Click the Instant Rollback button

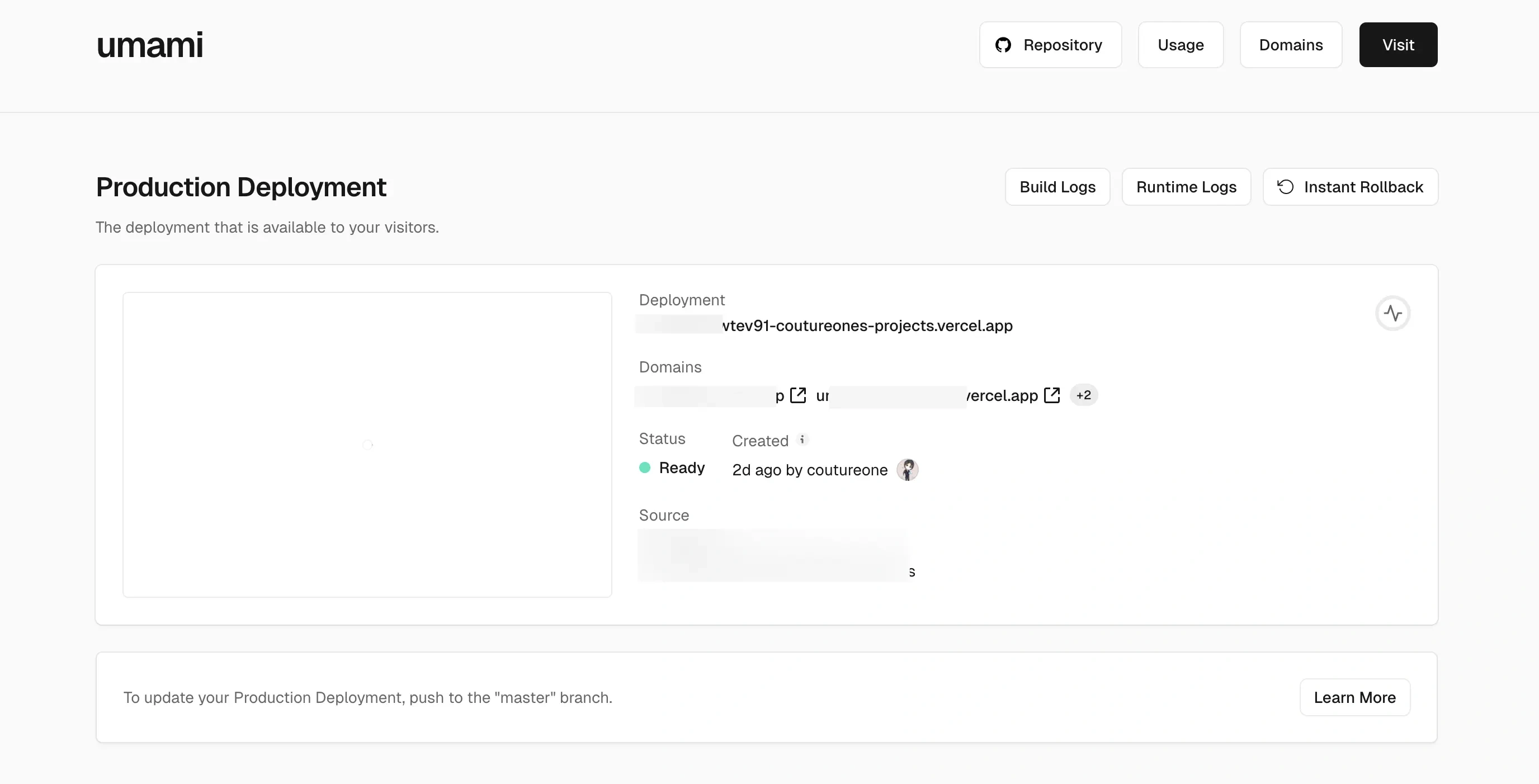click(1350, 187)
